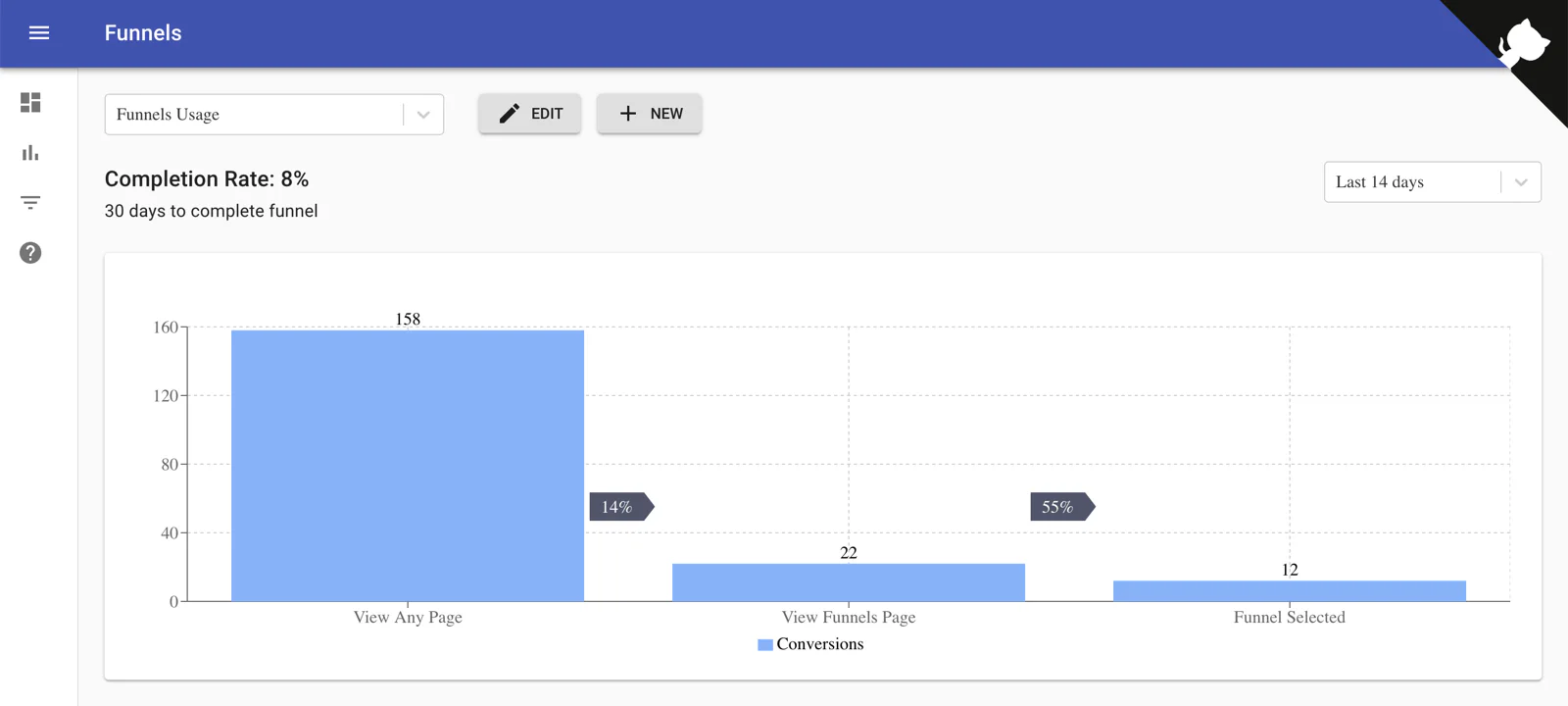
Task: Open the hamburger navigation menu
Action: [39, 33]
